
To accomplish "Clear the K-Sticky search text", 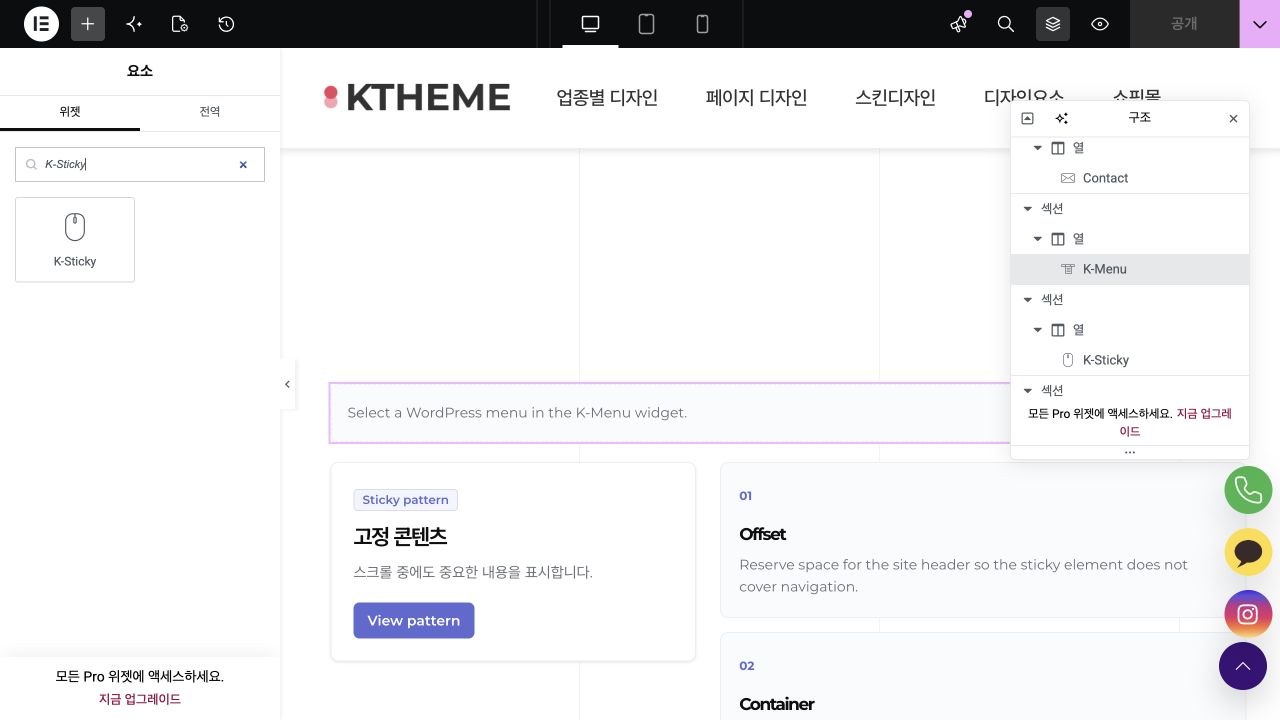I will tap(243, 165).
